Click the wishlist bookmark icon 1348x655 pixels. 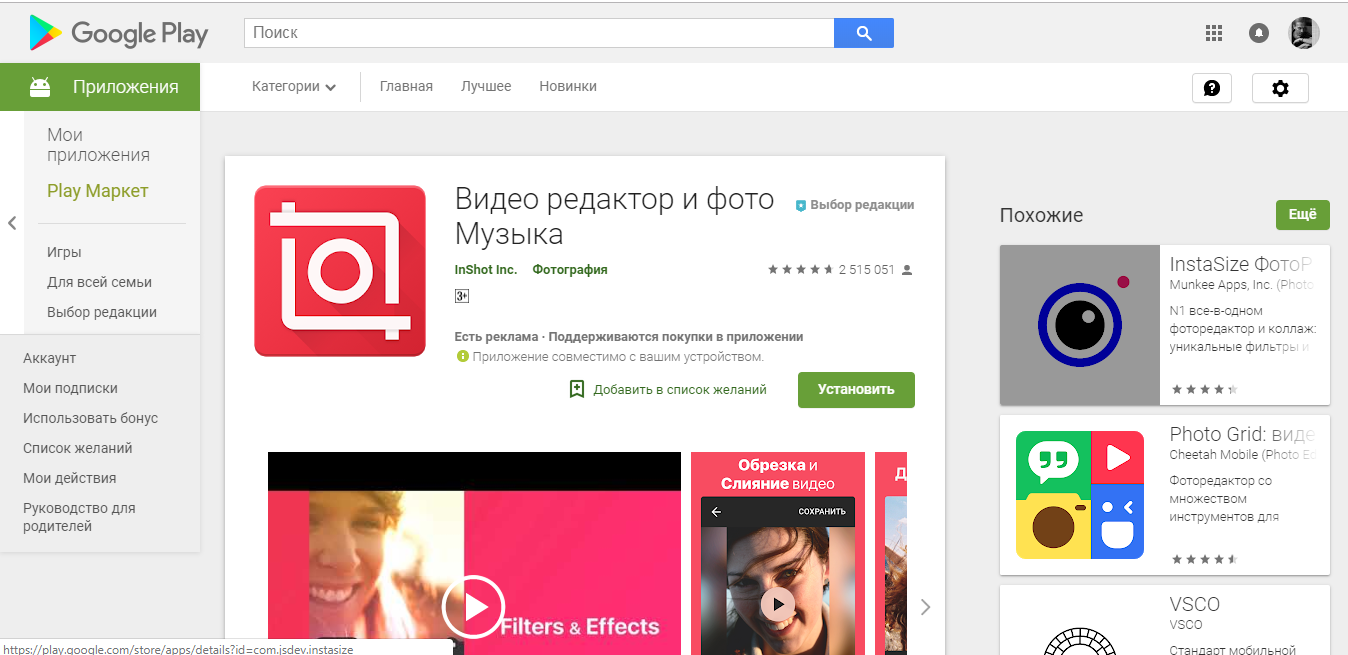click(577, 389)
